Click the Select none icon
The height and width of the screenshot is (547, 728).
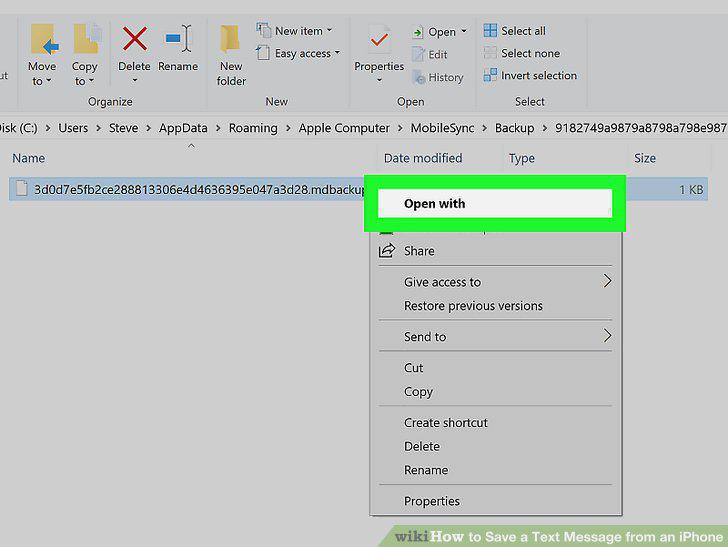pos(490,53)
